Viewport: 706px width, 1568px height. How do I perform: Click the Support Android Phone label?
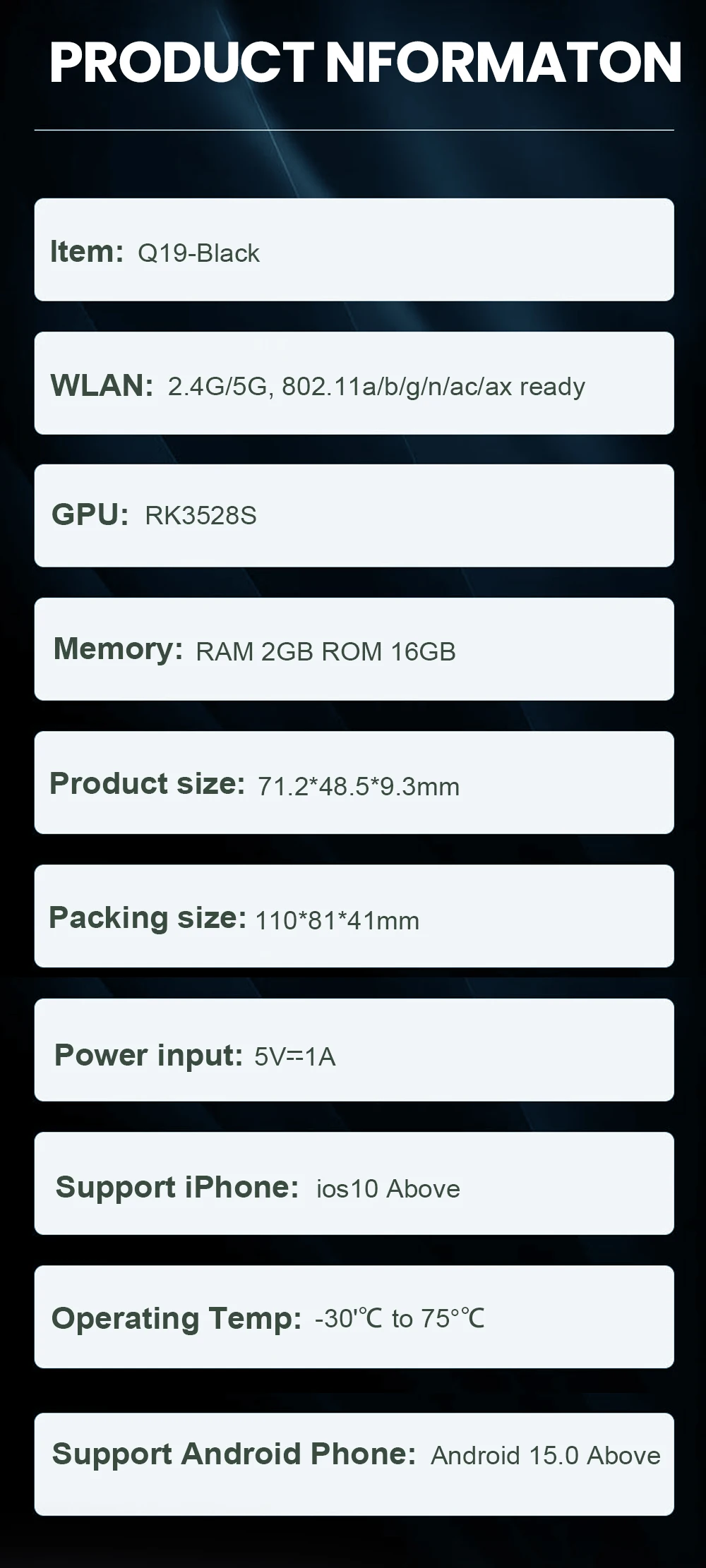point(234,1454)
